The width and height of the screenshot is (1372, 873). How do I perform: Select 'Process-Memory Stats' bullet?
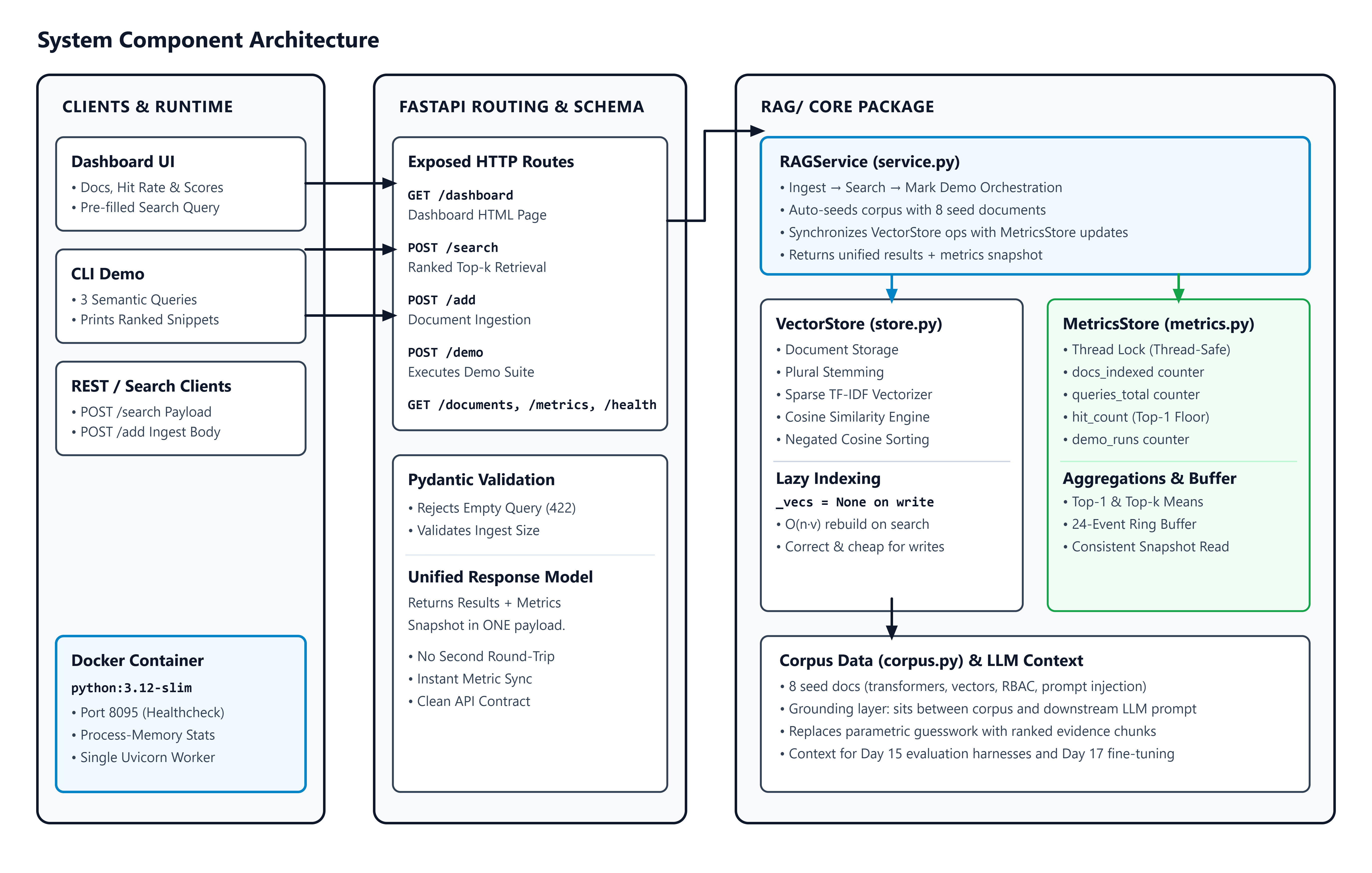[x=143, y=735]
